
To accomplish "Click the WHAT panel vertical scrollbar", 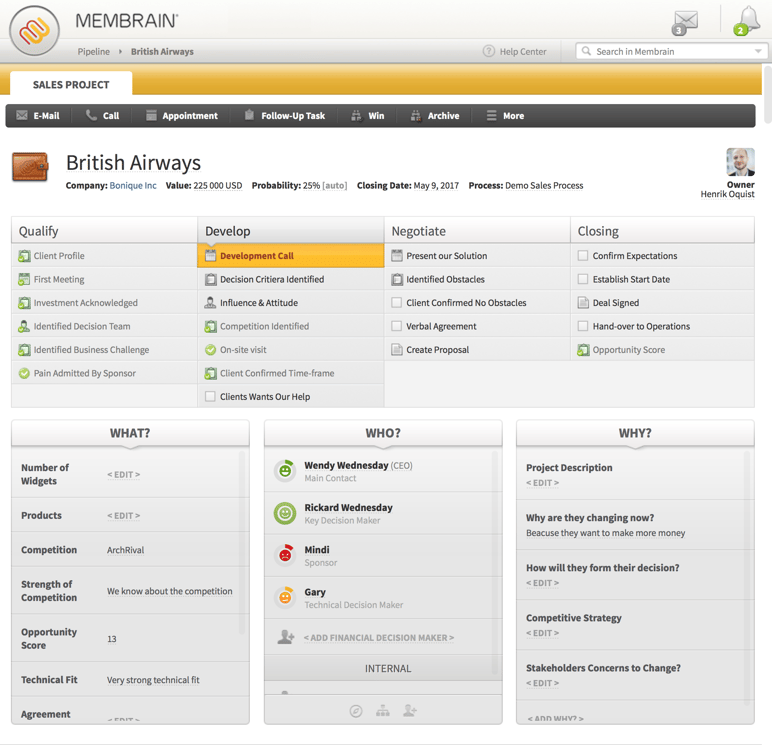I will (x=242, y=542).
